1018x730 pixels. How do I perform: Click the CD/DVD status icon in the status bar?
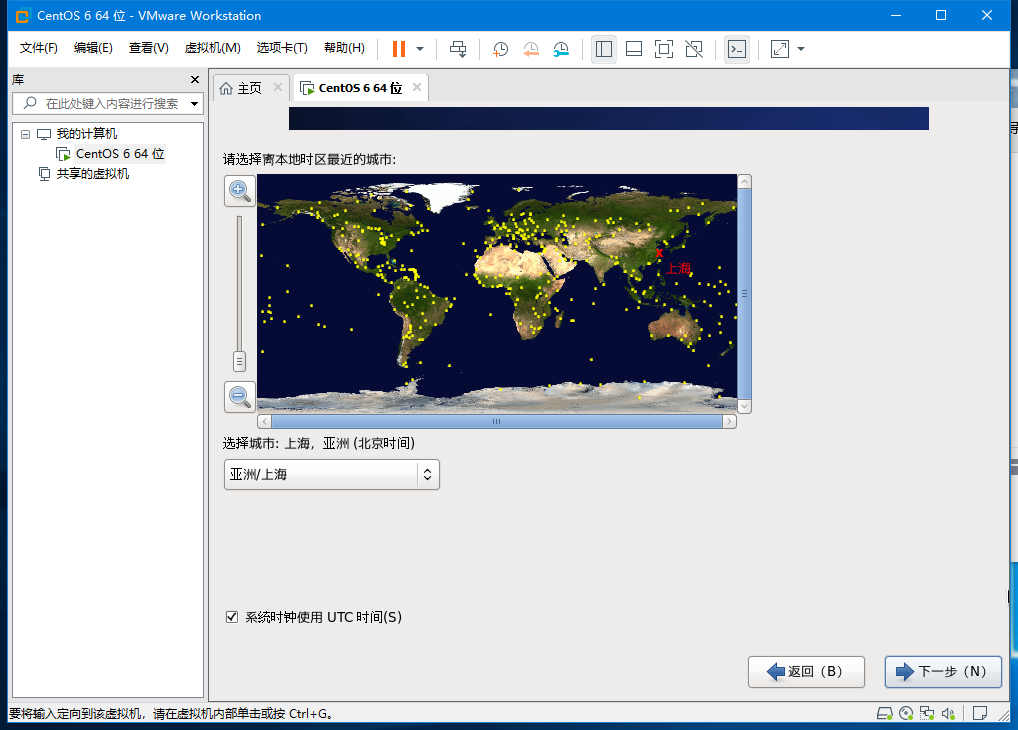(x=905, y=712)
